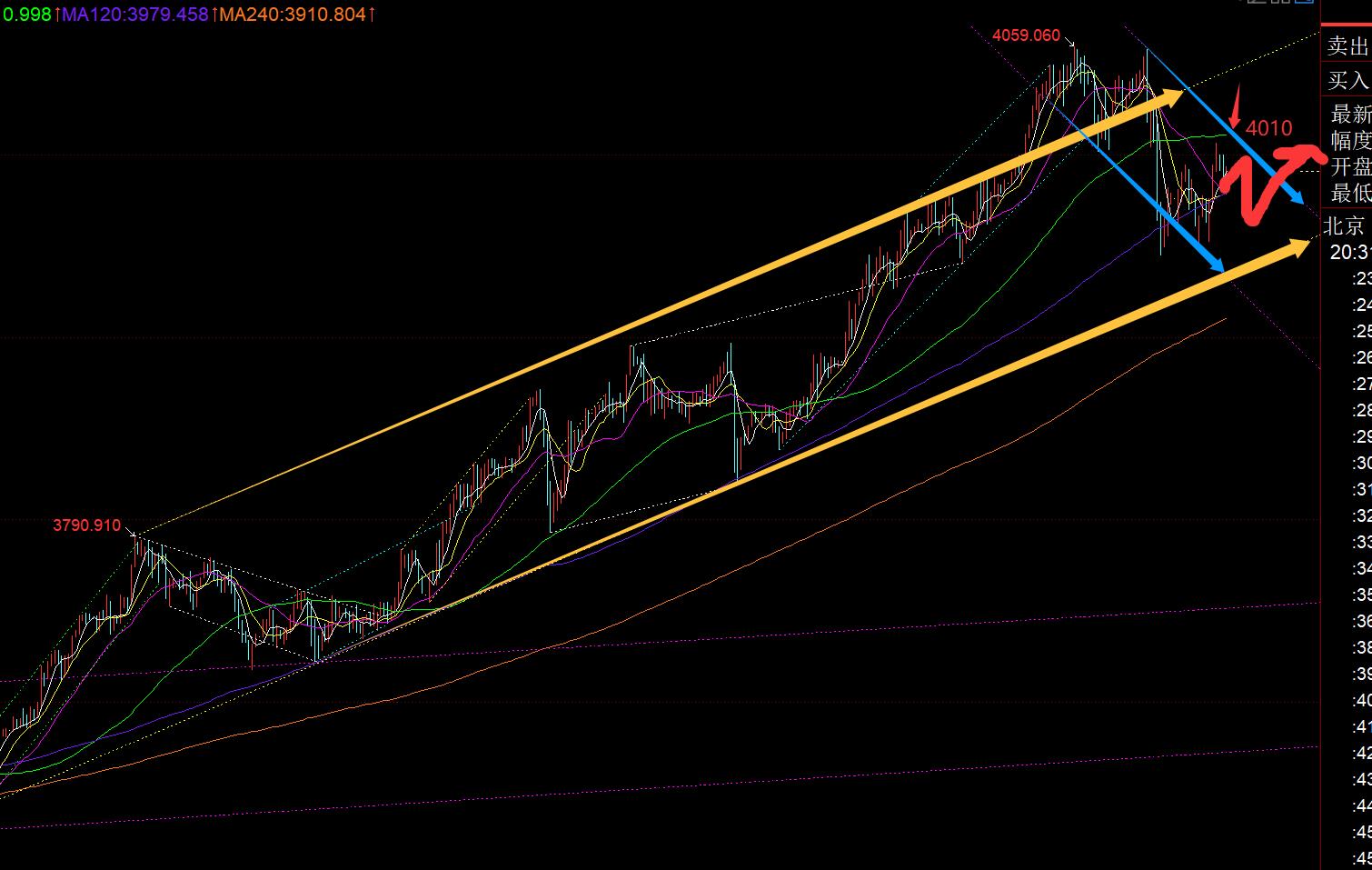Click the MA240 indicator label
Image resolution: width=1372 pixels, height=870 pixels.
[296, 15]
